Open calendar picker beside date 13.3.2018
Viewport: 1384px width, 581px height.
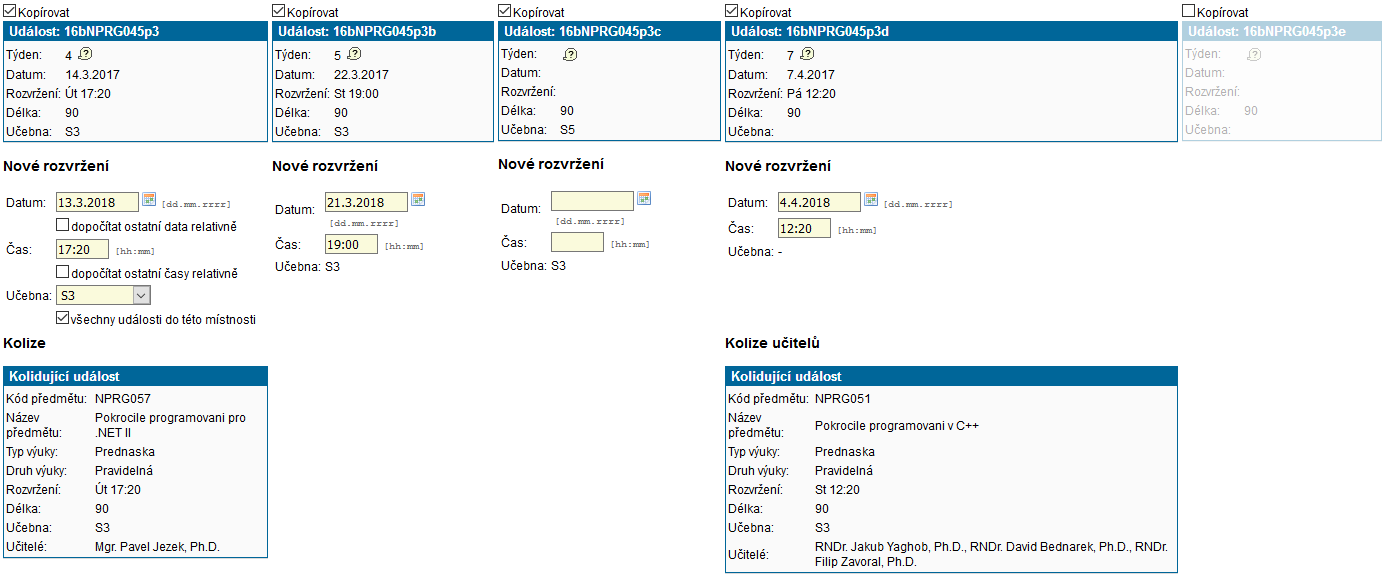pyautogui.click(x=149, y=200)
